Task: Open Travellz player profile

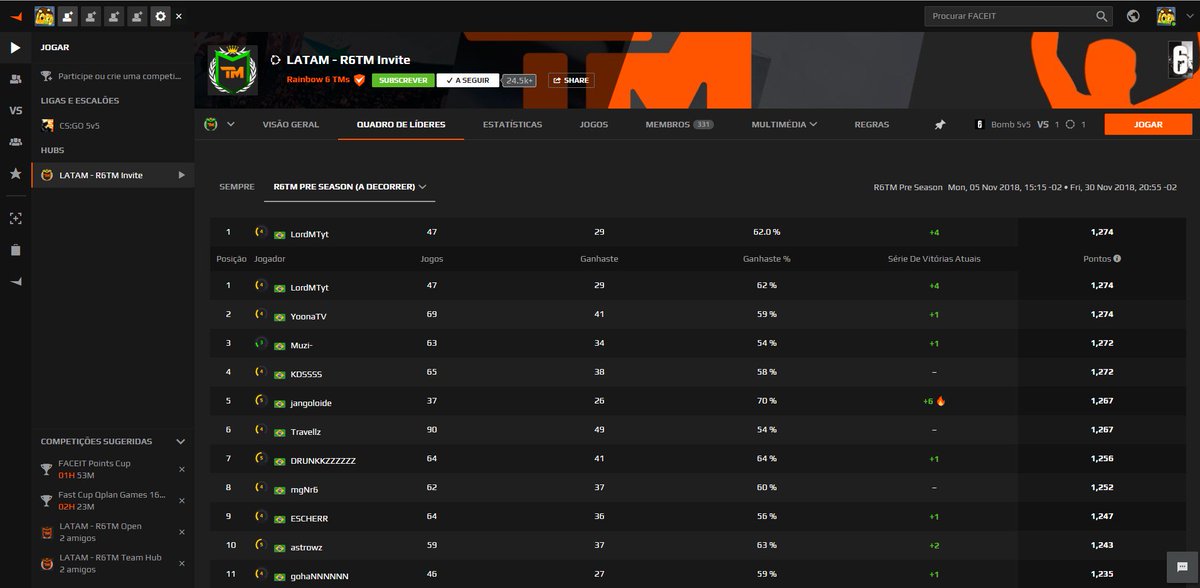Action: pyautogui.click(x=306, y=431)
